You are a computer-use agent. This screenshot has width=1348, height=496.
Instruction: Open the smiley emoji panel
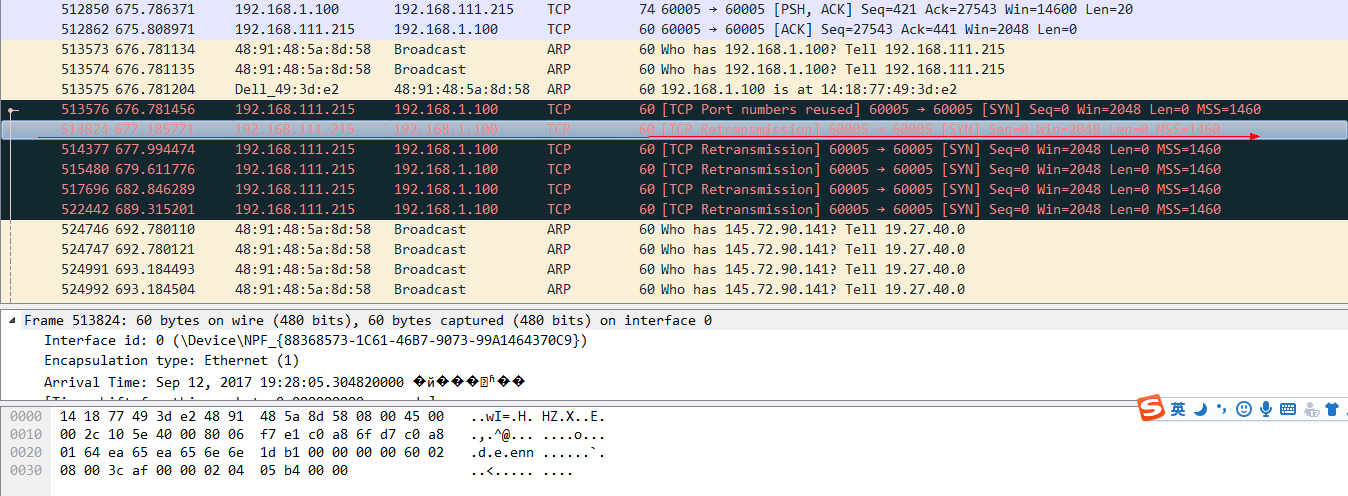[x=1244, y=409]
